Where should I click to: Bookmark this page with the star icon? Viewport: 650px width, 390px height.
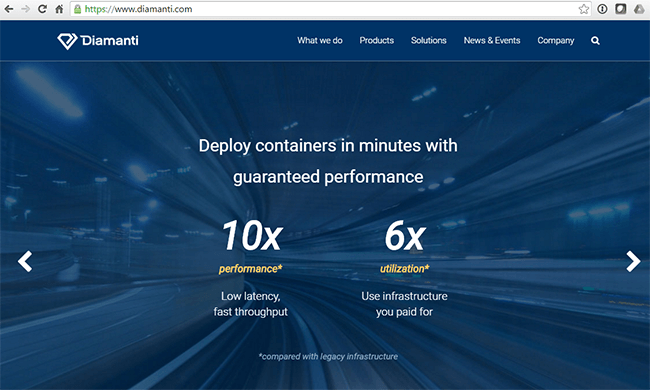584,9
